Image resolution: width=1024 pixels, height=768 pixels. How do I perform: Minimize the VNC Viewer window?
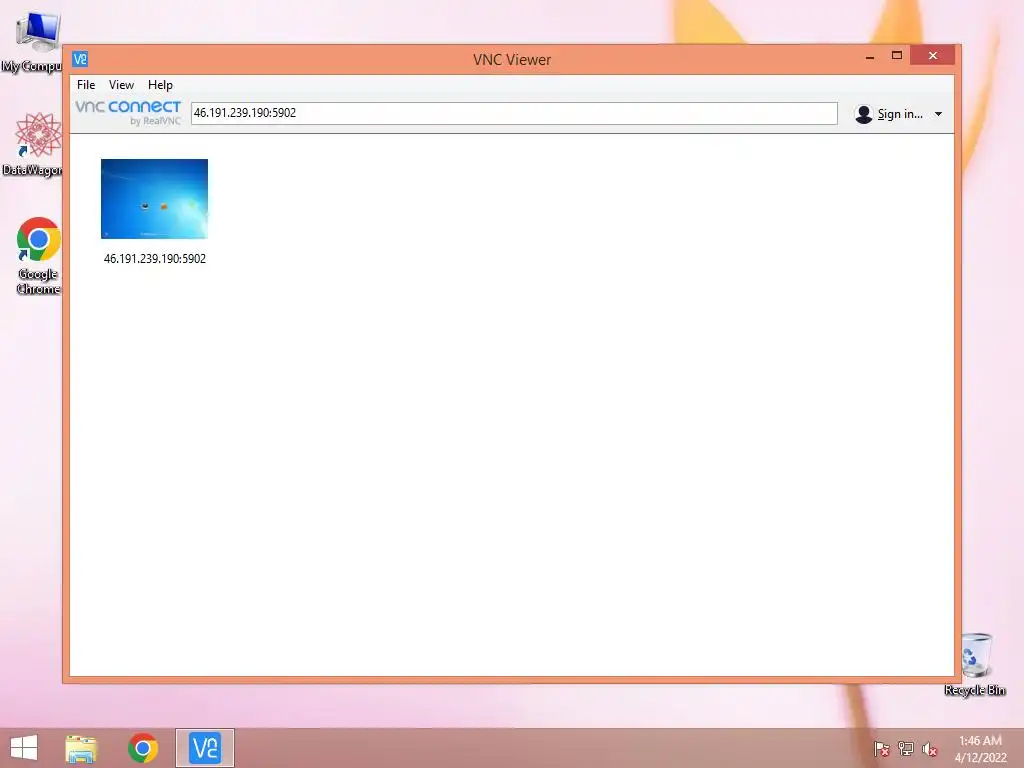(870, 57)
